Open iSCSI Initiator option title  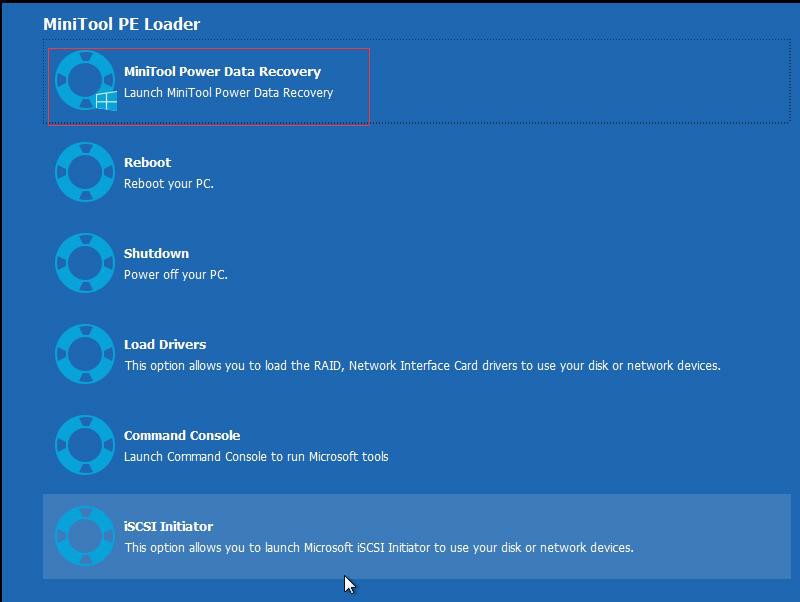pyautogui.click(x=168, y=526)
